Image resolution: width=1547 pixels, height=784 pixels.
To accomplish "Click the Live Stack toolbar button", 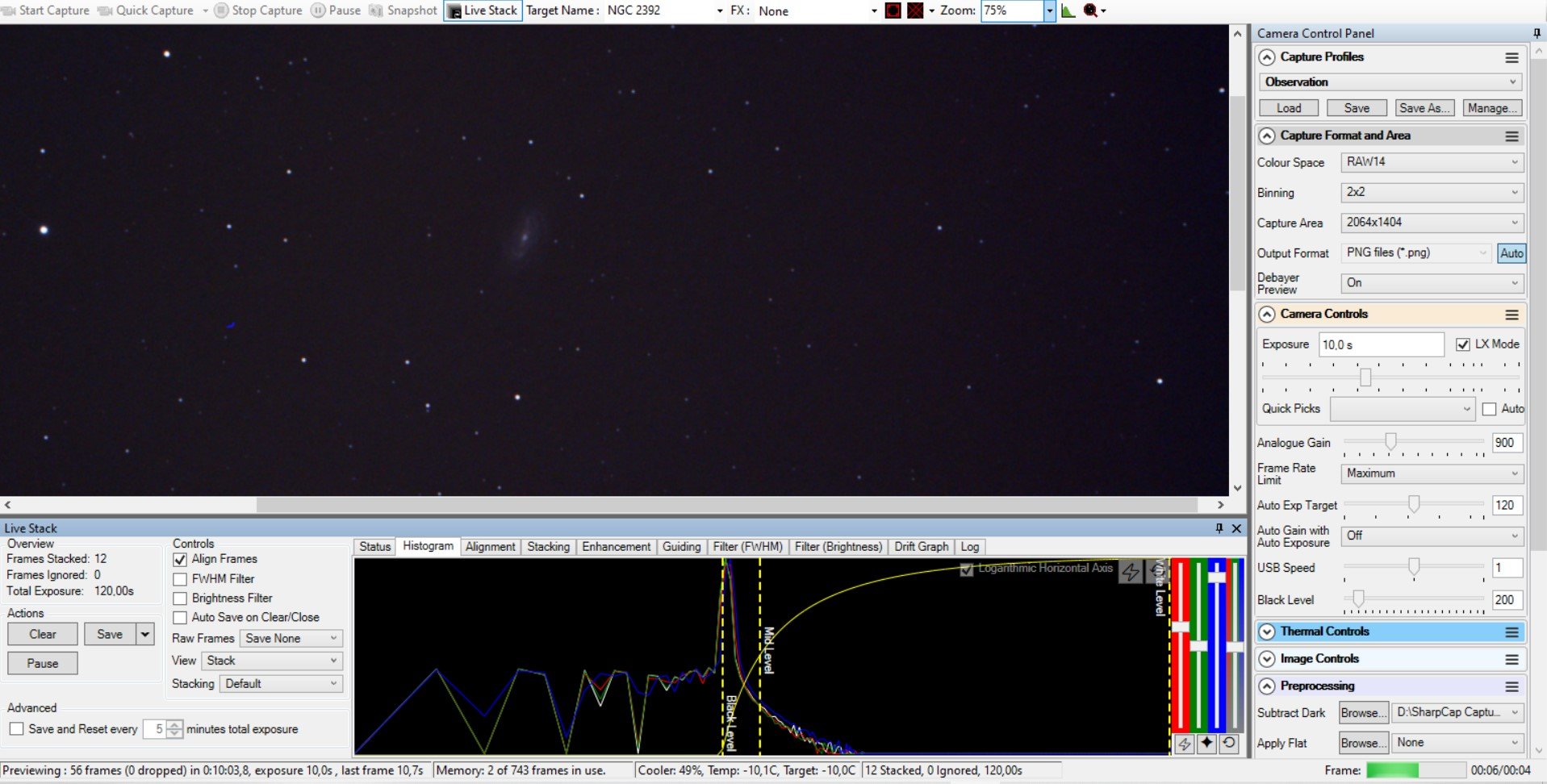I will (x=483, y=10).
